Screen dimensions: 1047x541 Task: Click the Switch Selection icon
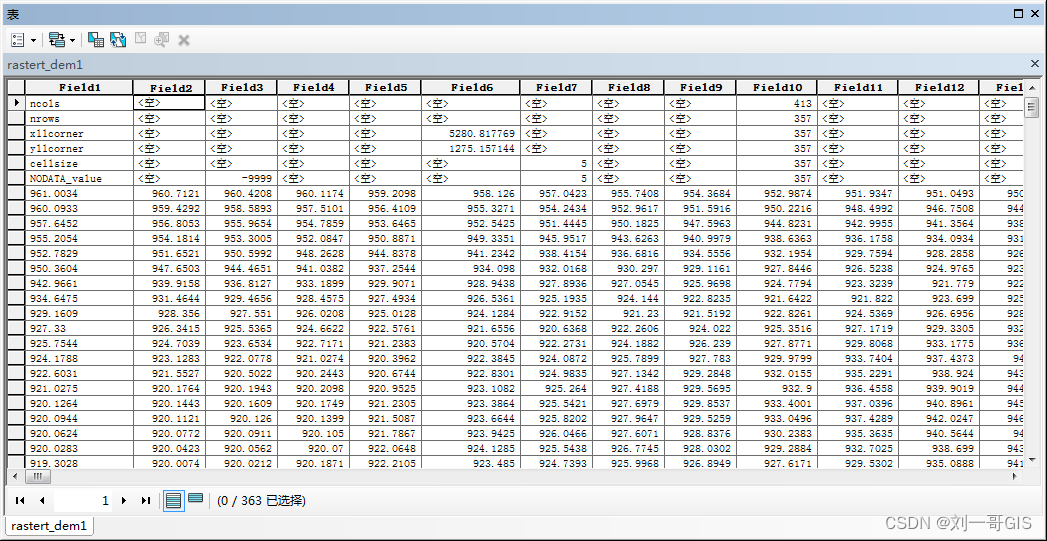[x=118, y=40]
